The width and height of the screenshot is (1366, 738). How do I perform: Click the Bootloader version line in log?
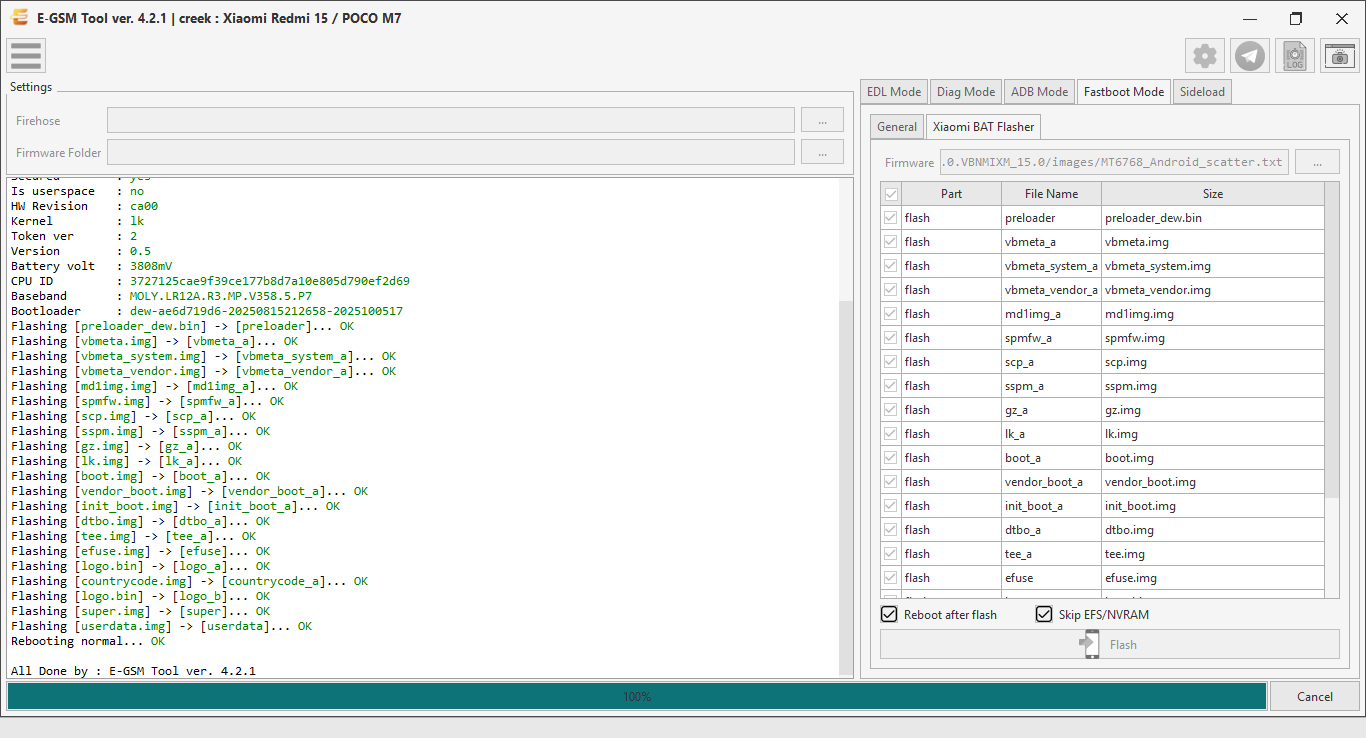pos(207,311)
